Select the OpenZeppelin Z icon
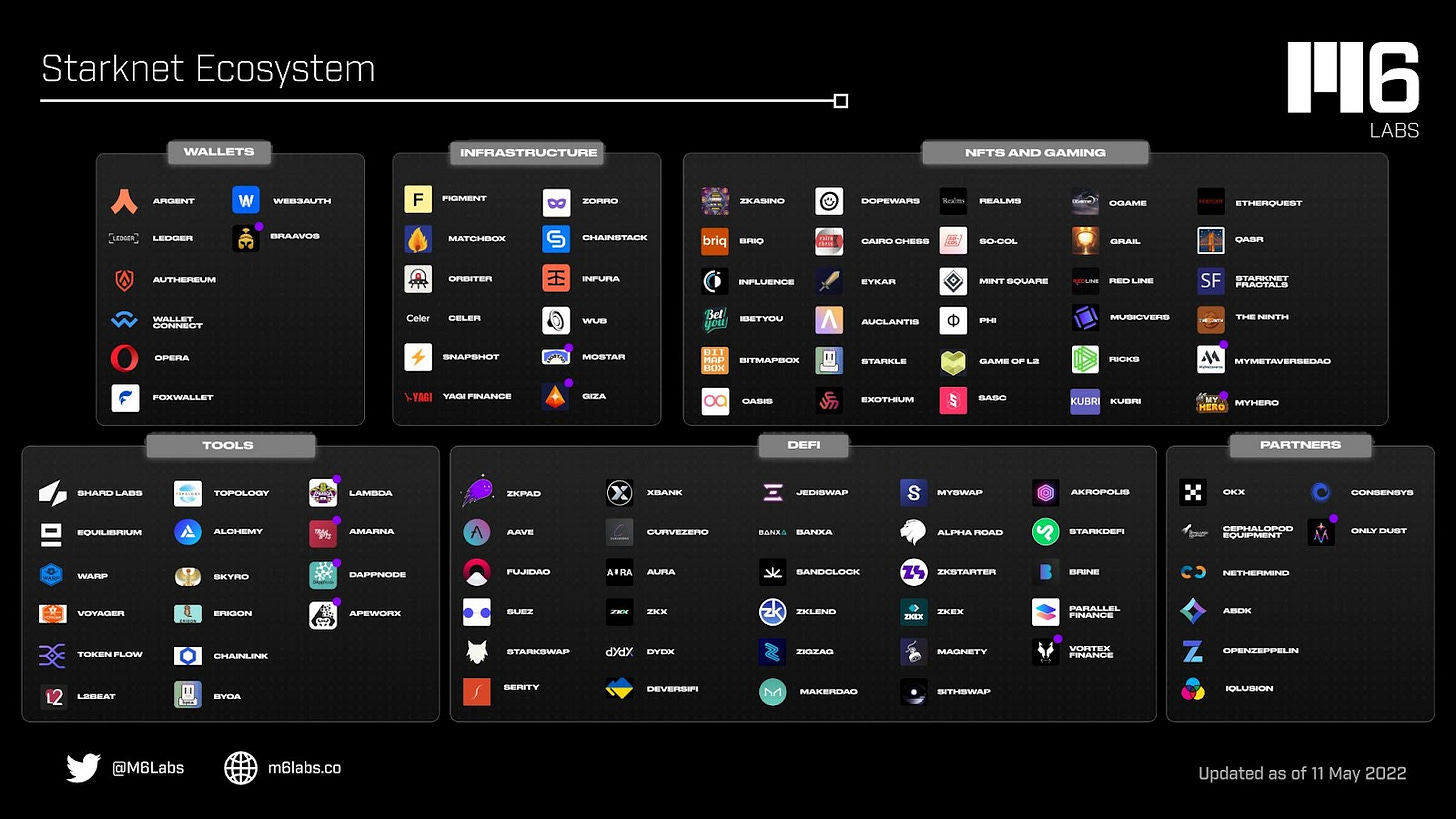This screenshot has width=1456, height=819. coord(1193,651)
